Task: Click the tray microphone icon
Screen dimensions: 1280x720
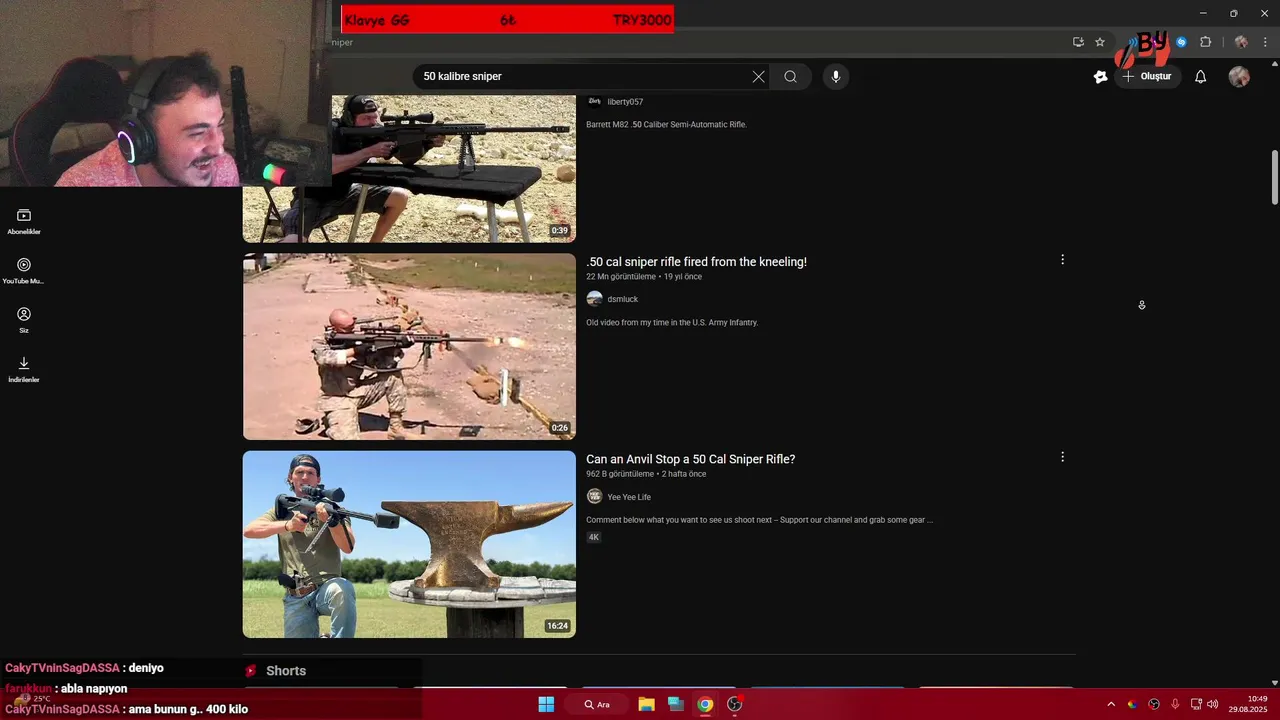Action: (x=1175, y=704)
